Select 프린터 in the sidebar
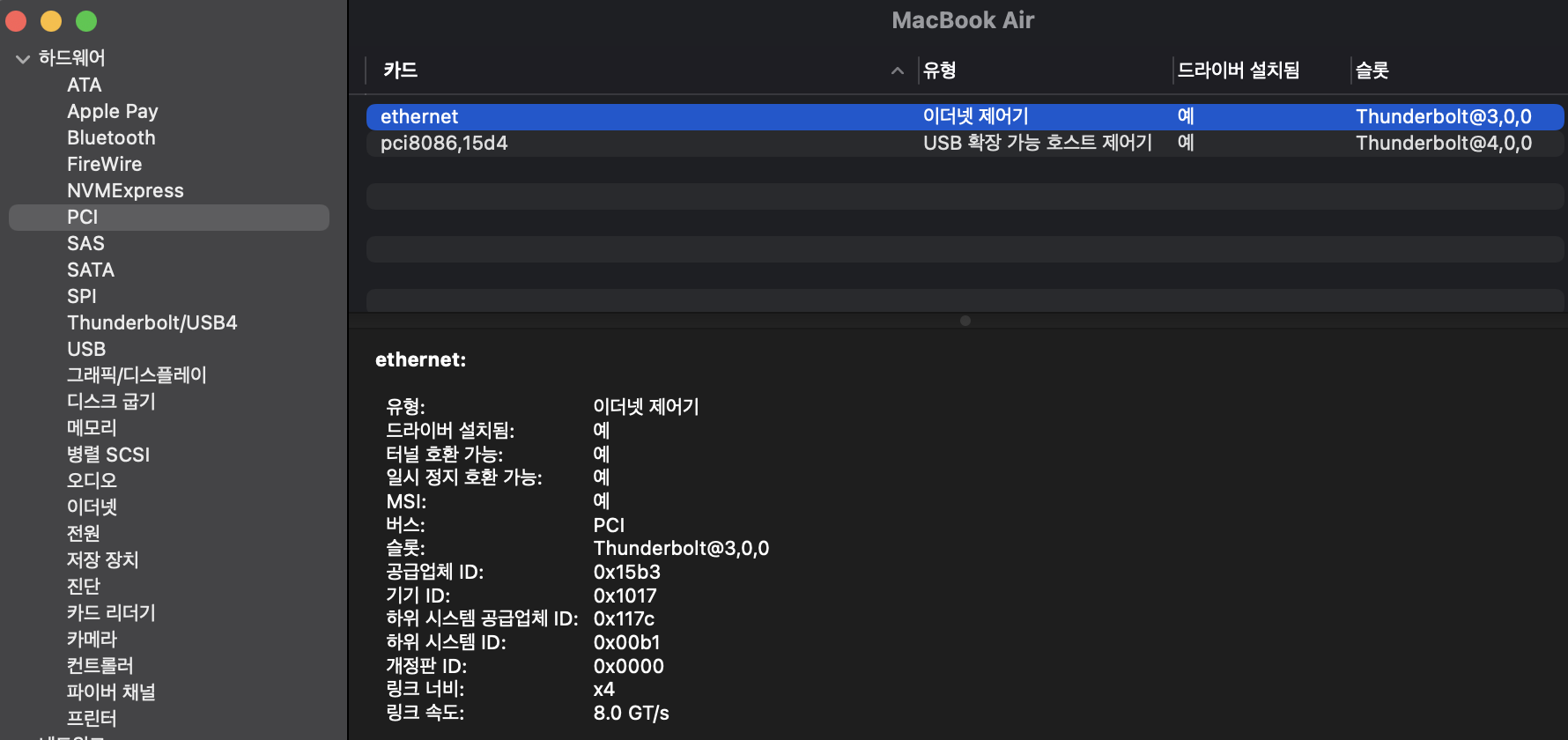Screen dimensions: 1568x740 point(92,719)
